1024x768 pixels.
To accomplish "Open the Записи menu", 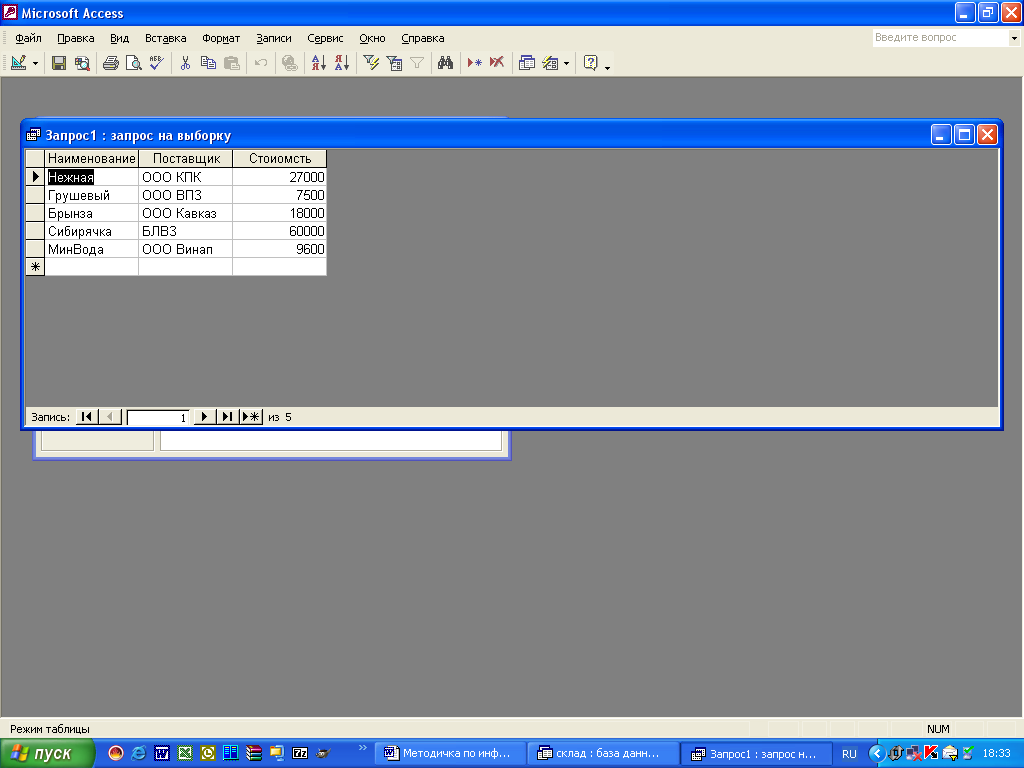I will (274, 38).
